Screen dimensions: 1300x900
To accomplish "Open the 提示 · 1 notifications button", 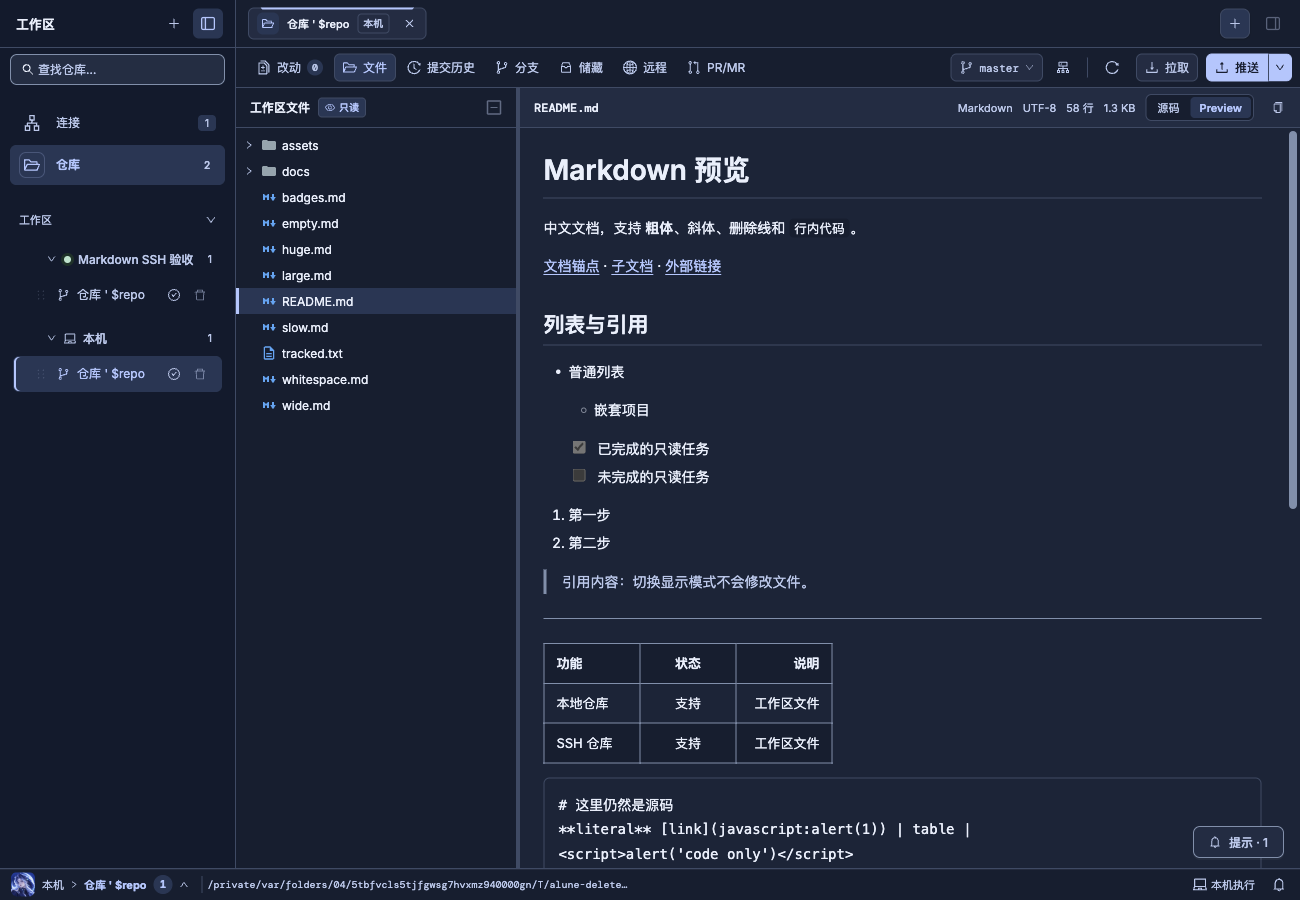I will 1238,842.
